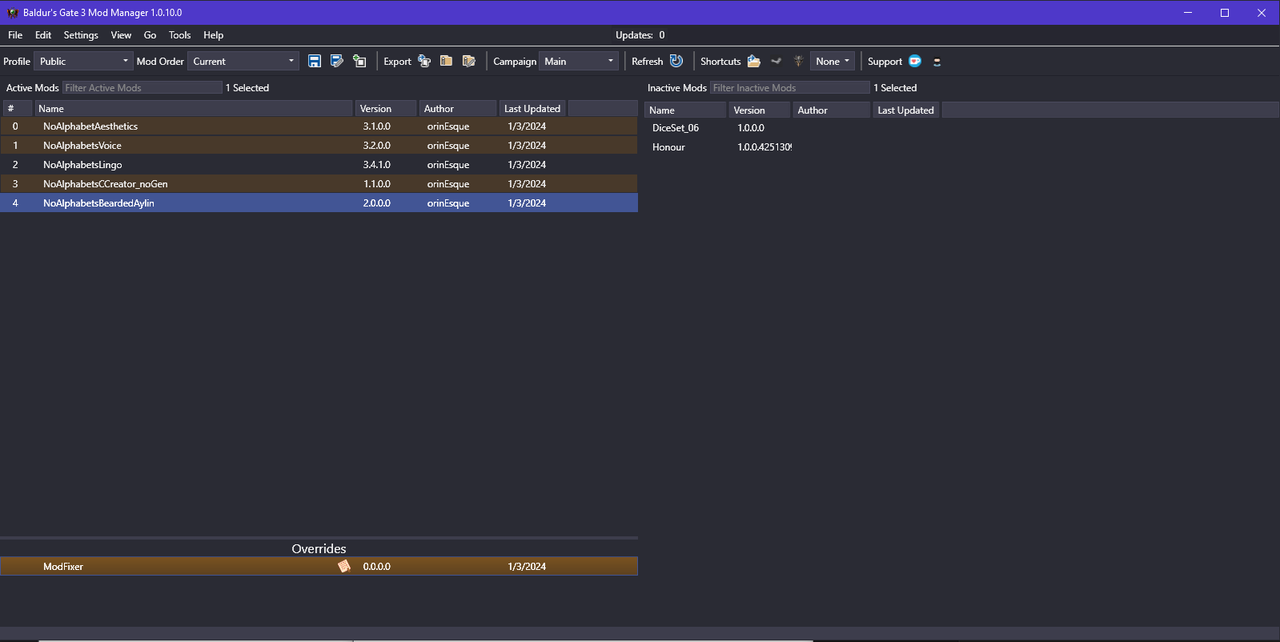1280x642 pixels.
Task: Open the Profile dropdown set to Public
Action: (x=83, y=61)
